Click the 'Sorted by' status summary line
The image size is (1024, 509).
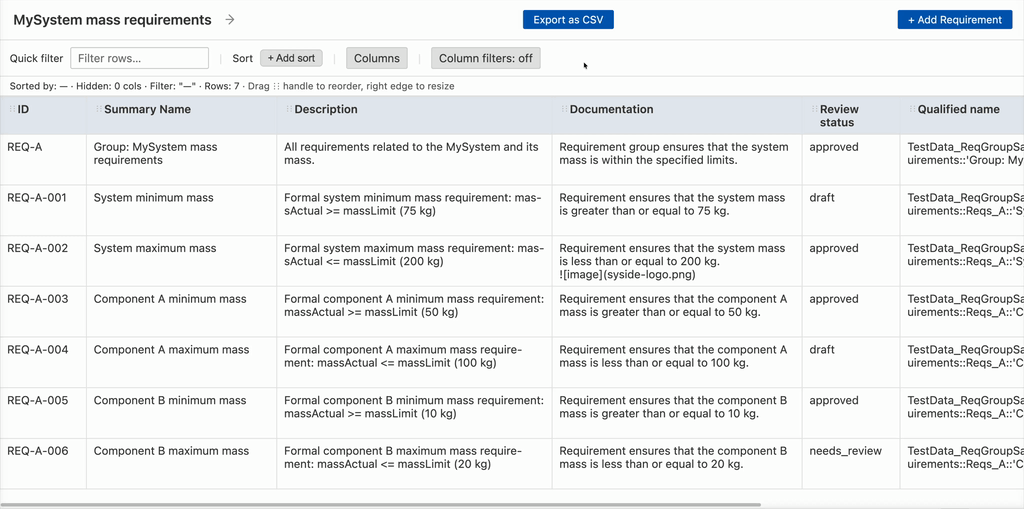(232, 86)
